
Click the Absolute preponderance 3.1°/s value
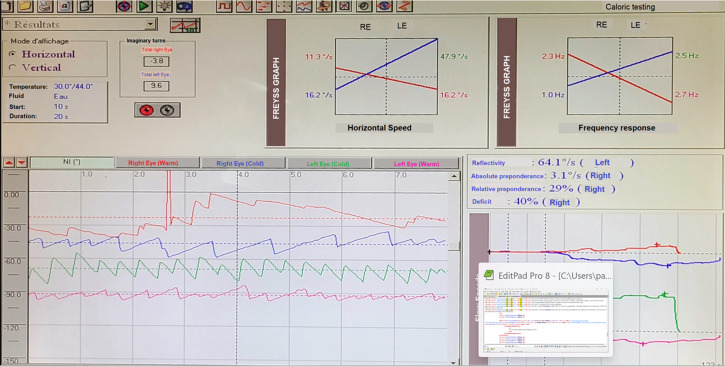pos(565,176)
